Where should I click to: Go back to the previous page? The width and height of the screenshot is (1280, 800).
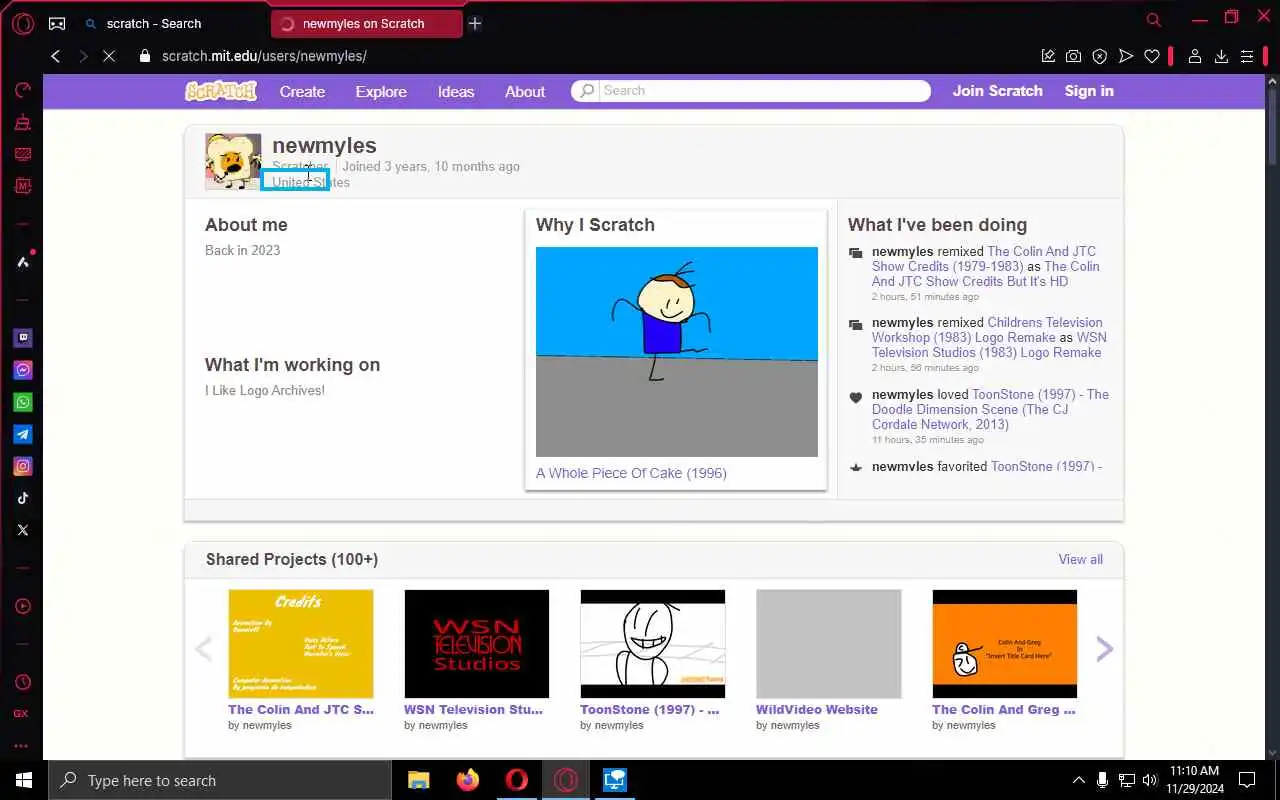[56, 57]
